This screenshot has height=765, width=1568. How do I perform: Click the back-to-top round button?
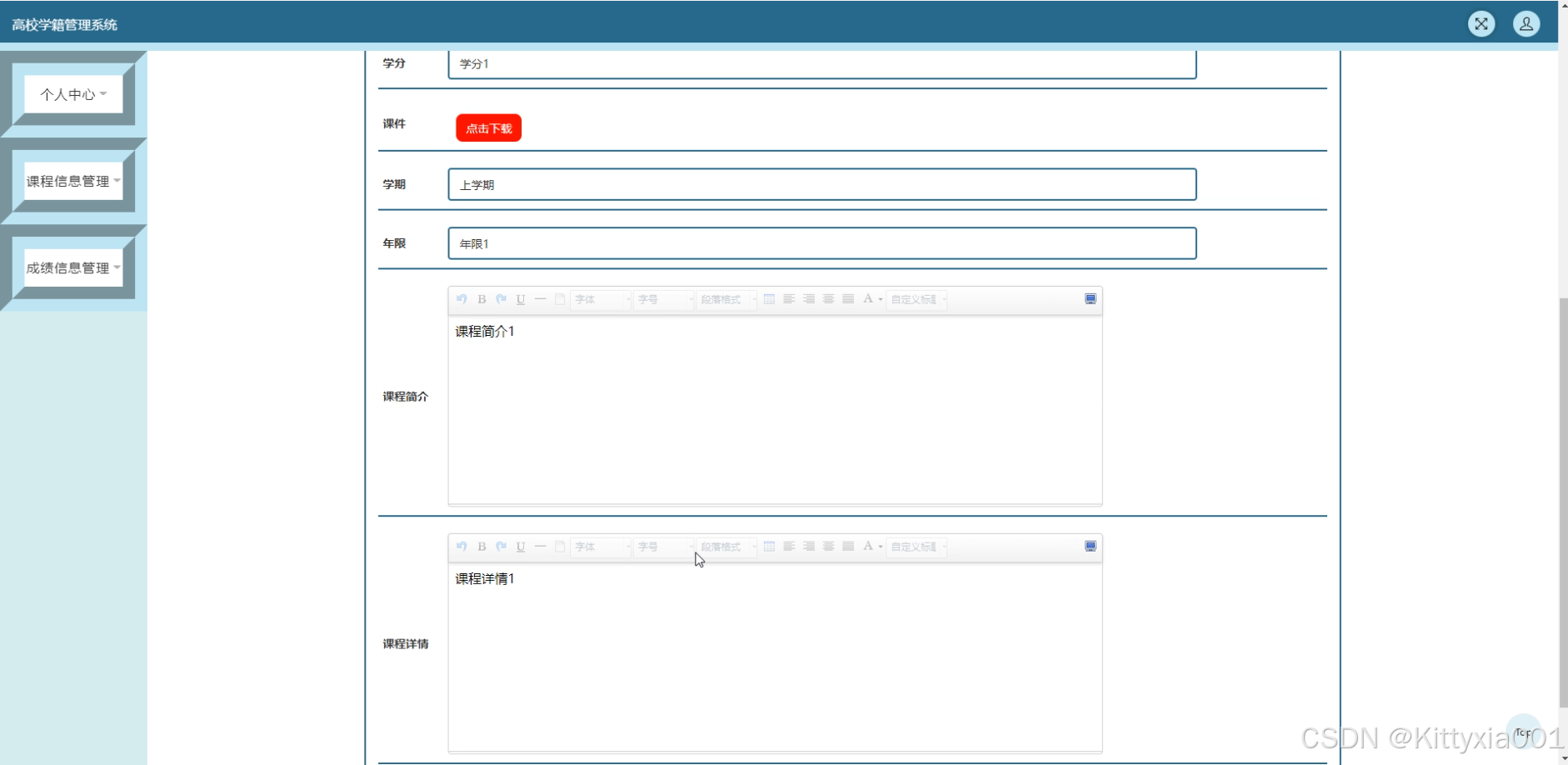click(x=1524, y=732)
